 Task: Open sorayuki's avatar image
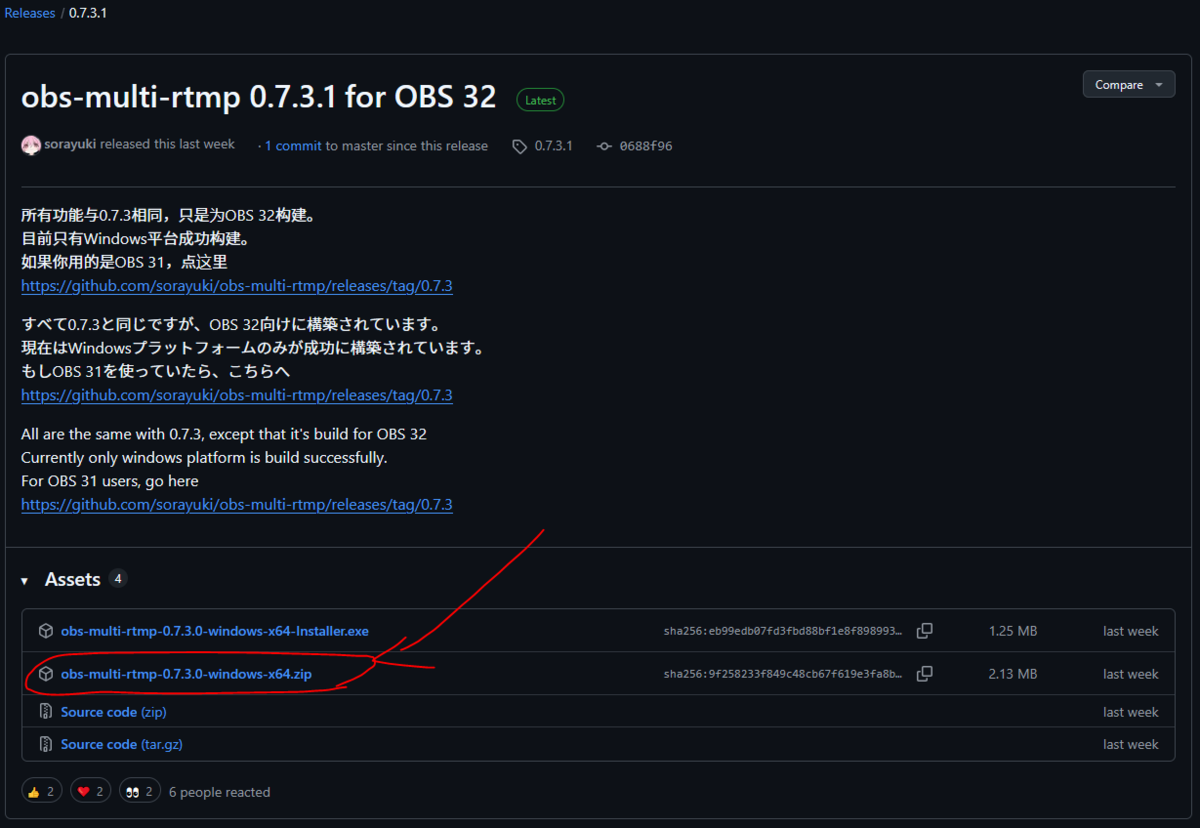point(31,145)
